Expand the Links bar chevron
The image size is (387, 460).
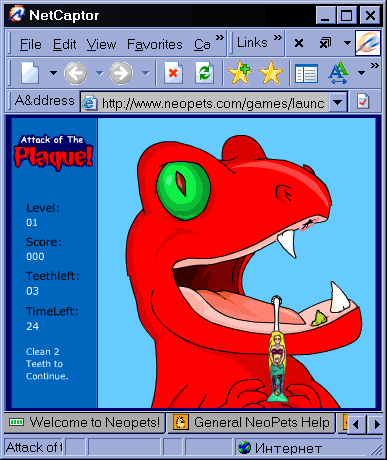(278, 37)
